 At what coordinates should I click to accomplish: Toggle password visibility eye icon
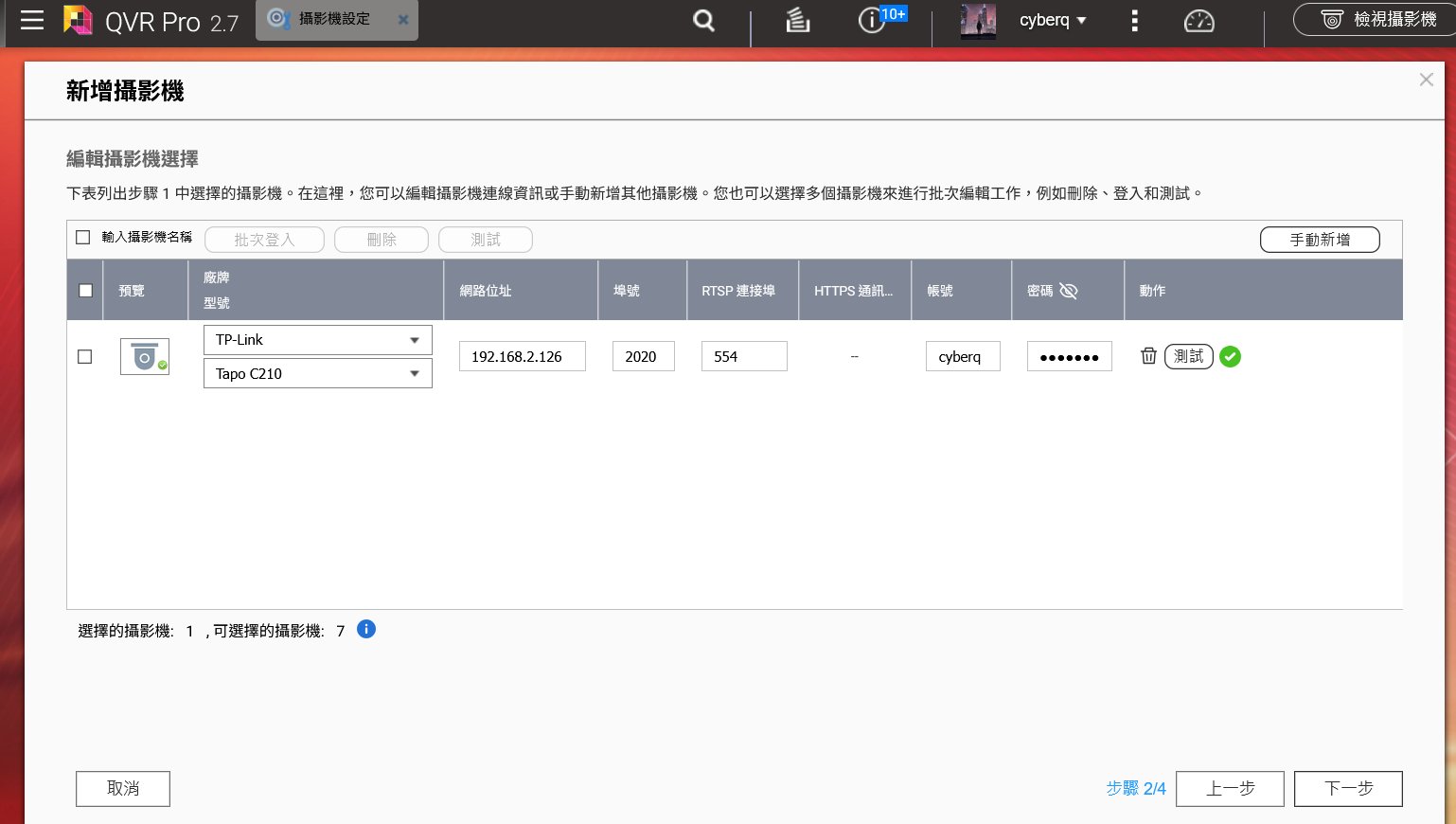point(1069,291)
